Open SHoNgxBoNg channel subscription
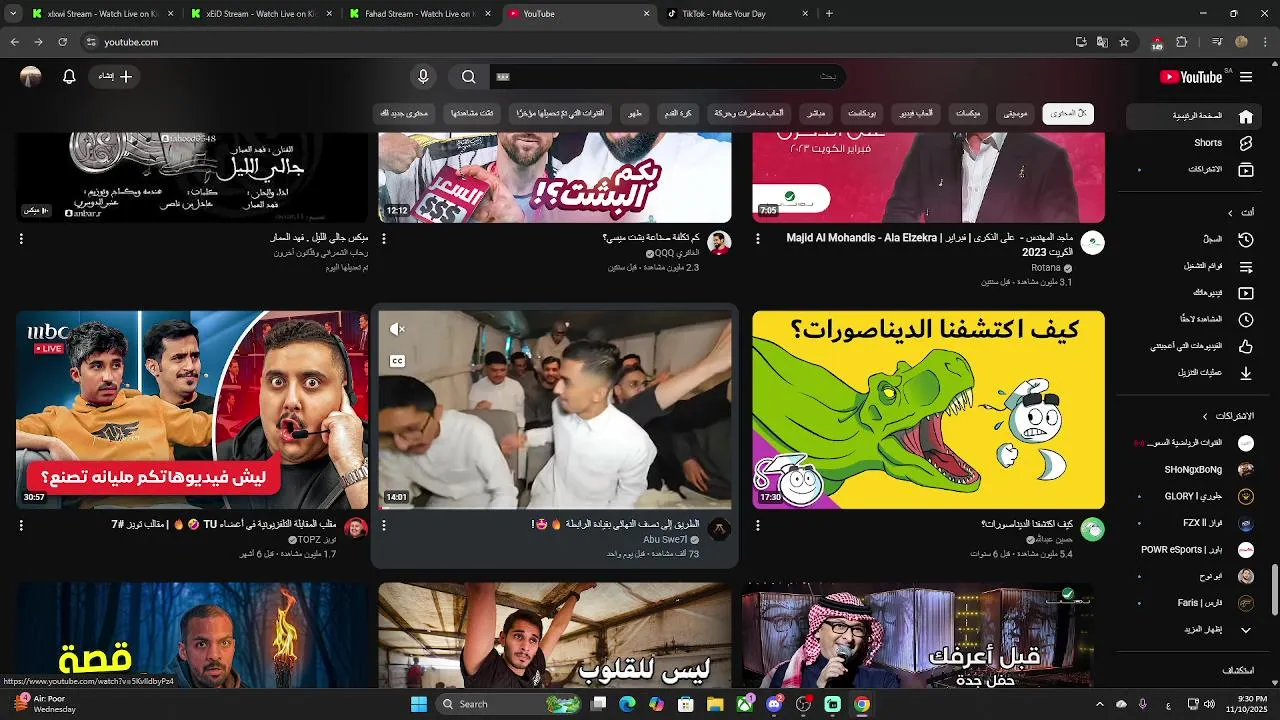 tap(1193, 469)
